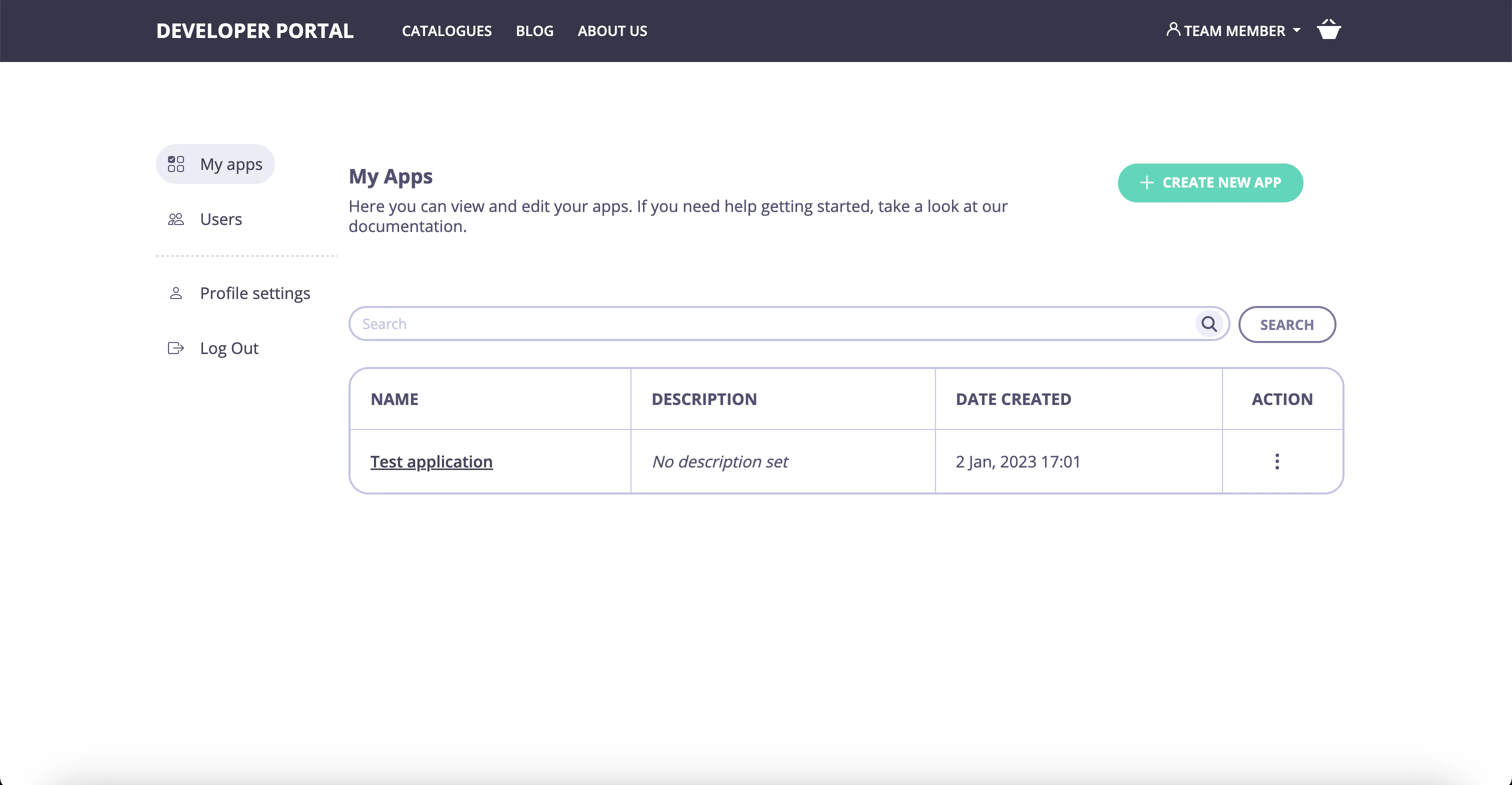
Task: Click the Search button
Action: (1286, 324)
